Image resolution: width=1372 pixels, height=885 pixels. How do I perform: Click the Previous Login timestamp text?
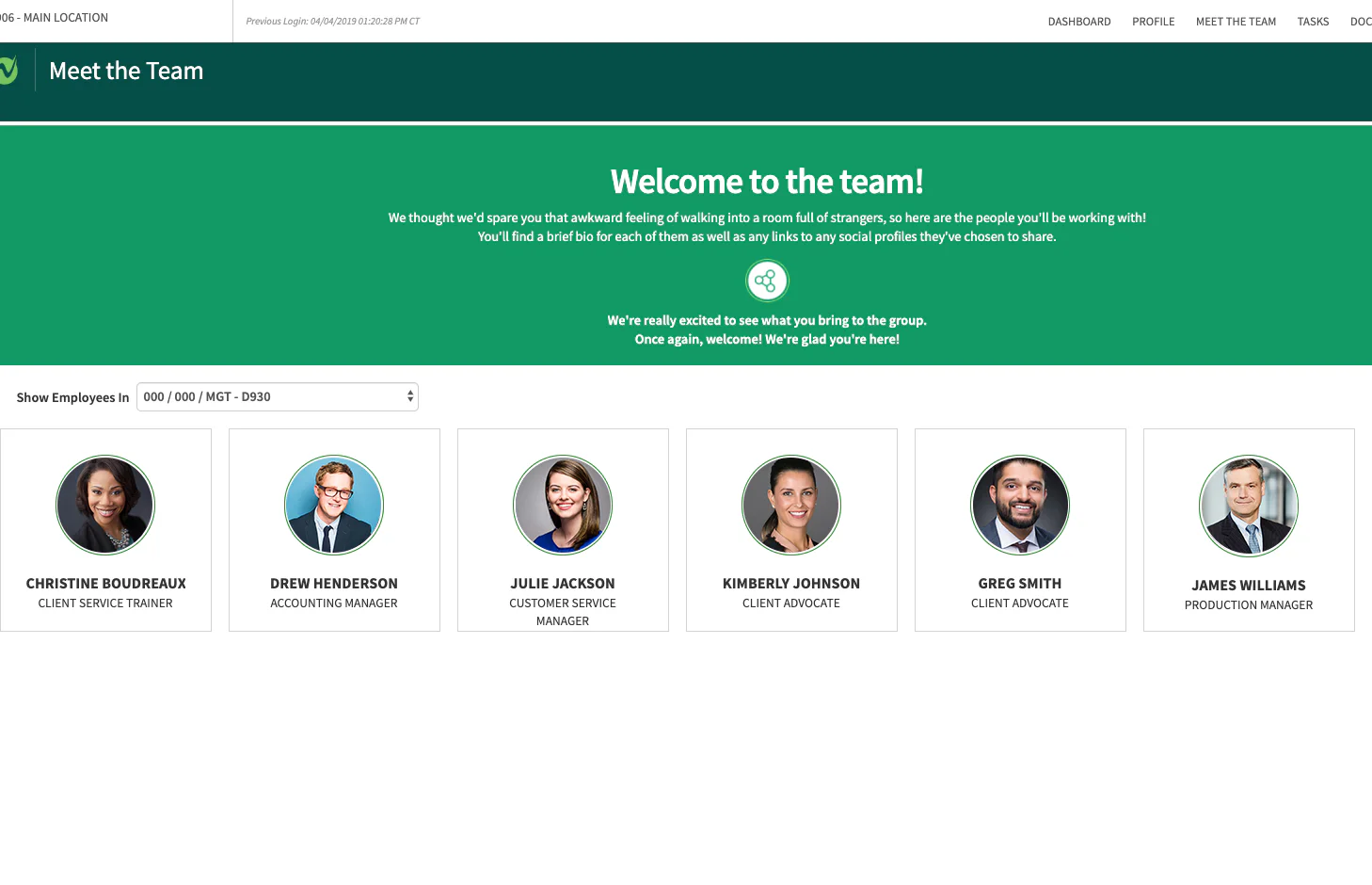click(333, 21)
